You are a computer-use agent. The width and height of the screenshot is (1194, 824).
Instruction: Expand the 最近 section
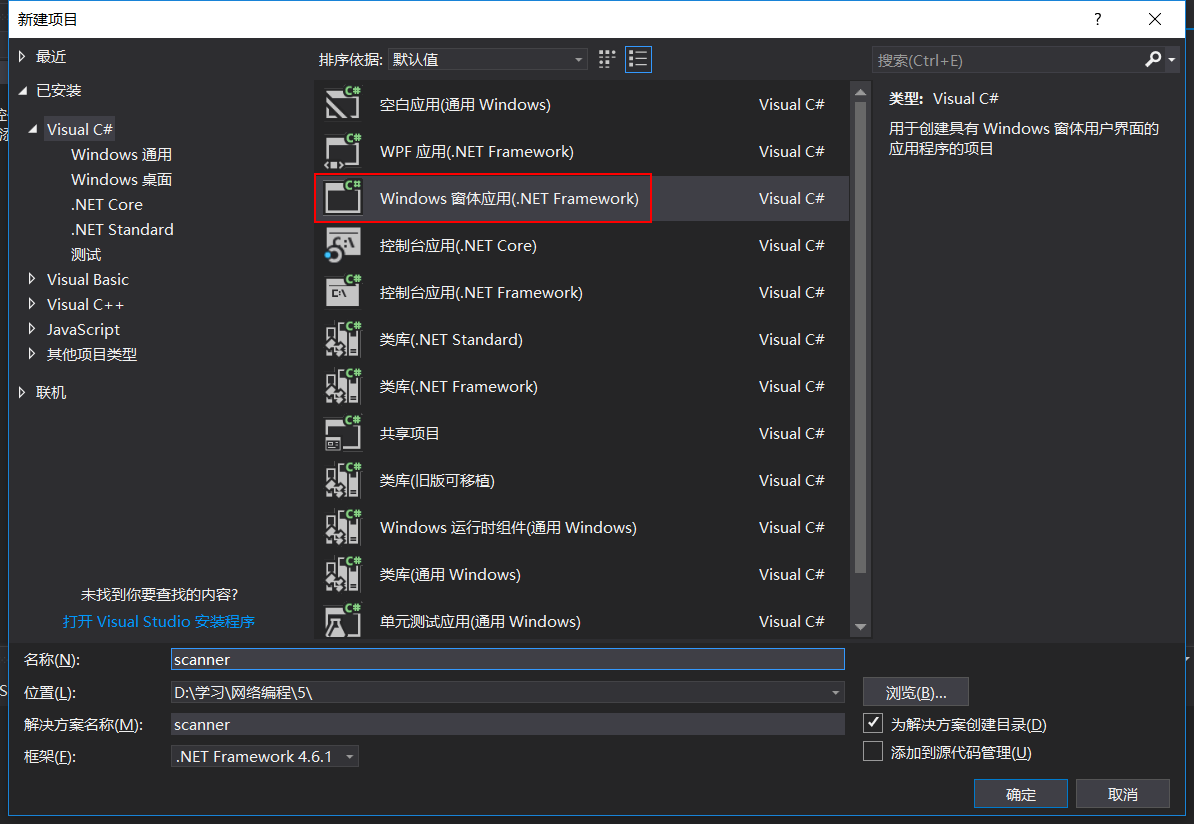22,56
